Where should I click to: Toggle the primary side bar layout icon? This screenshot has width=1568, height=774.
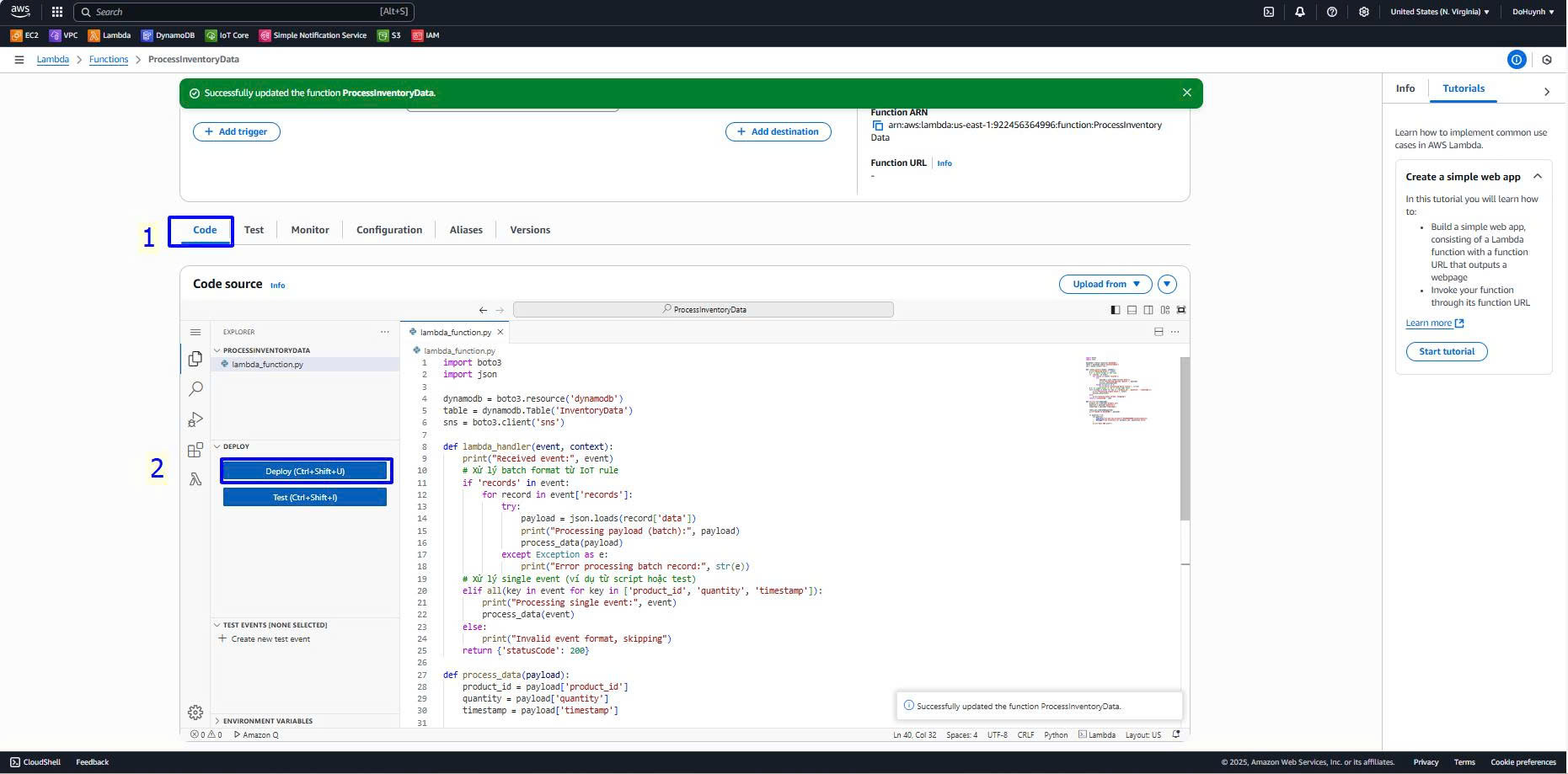(x=1115, y=310)
